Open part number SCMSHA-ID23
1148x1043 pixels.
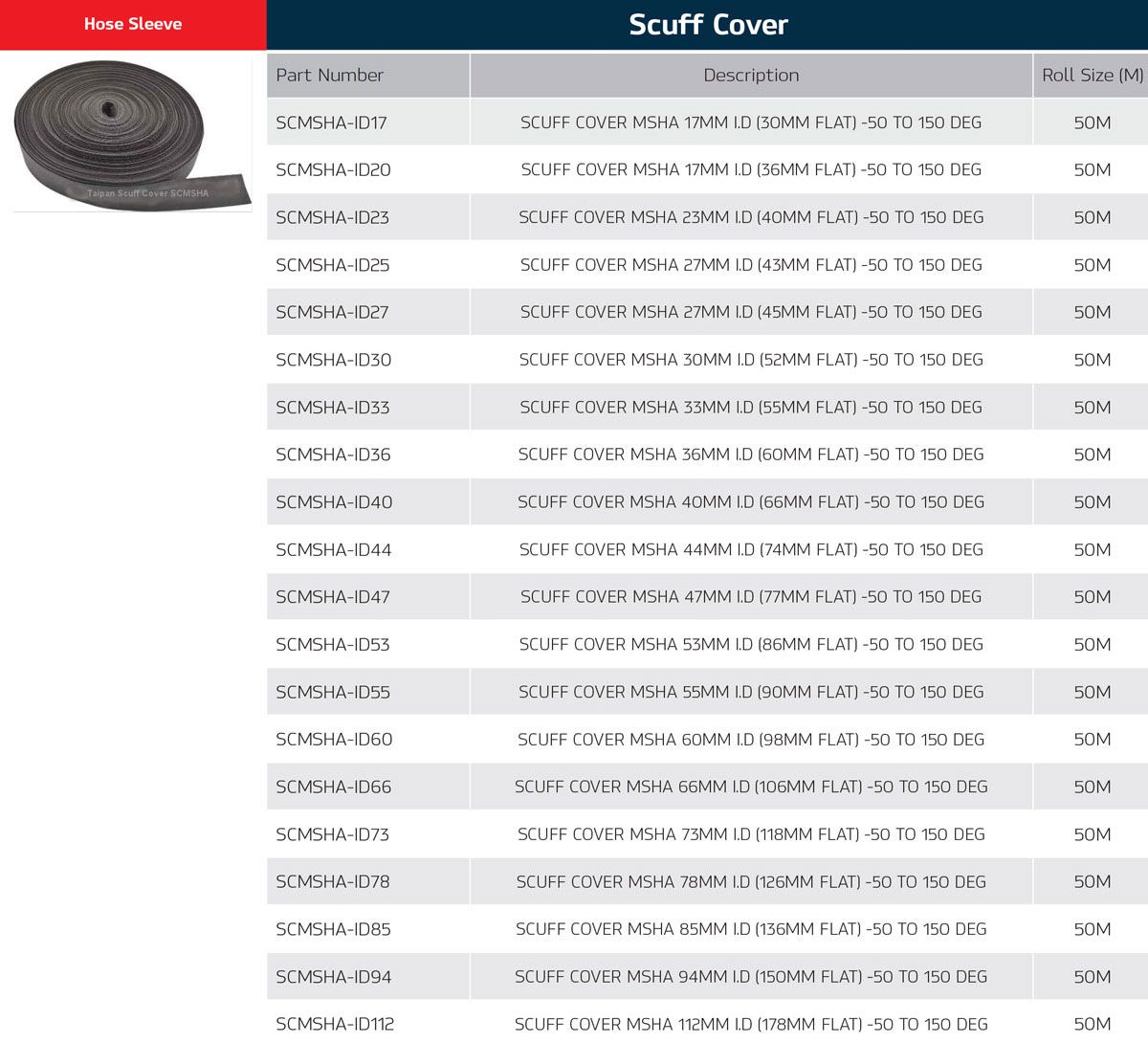[332, 217]
